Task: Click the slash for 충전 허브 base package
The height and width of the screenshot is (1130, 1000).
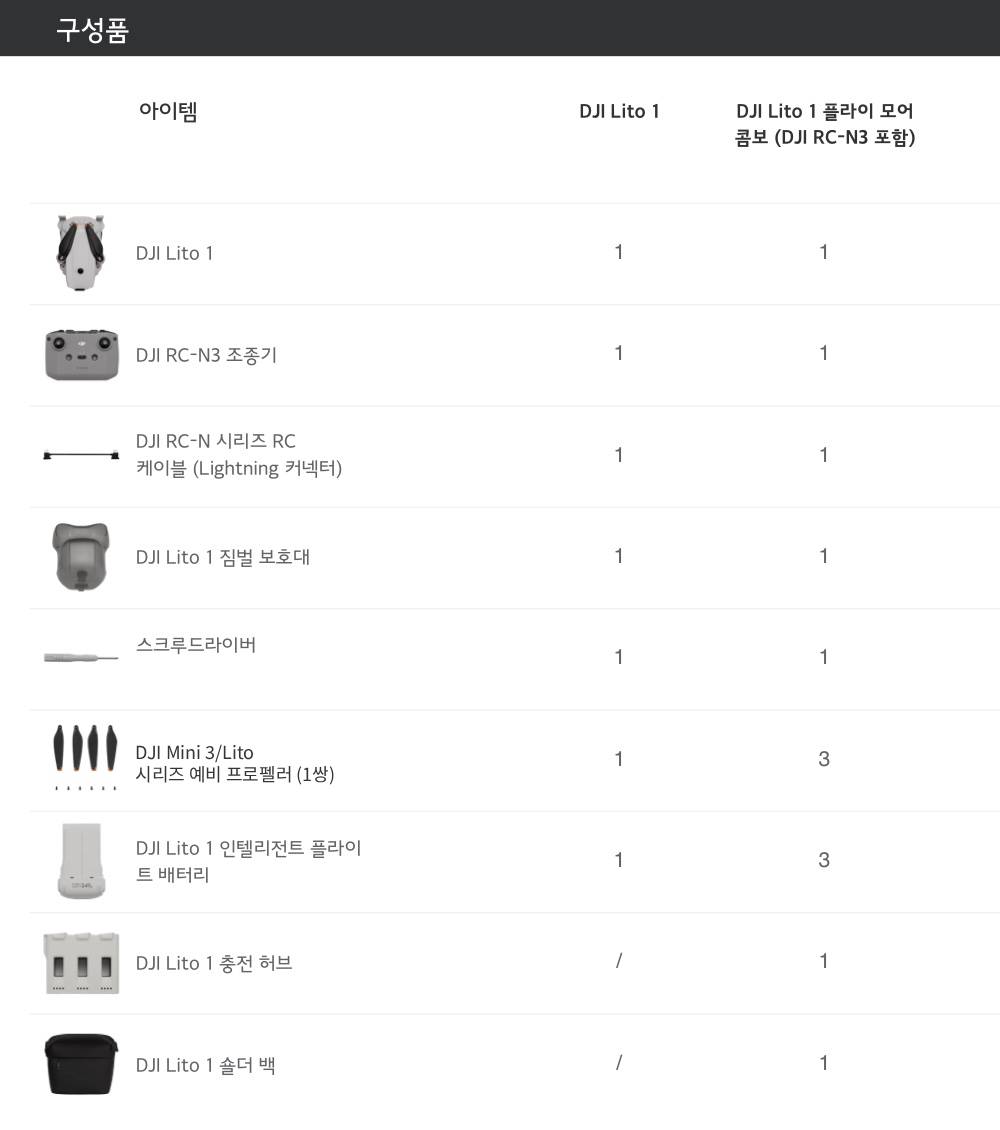Action: click(619, 961)
